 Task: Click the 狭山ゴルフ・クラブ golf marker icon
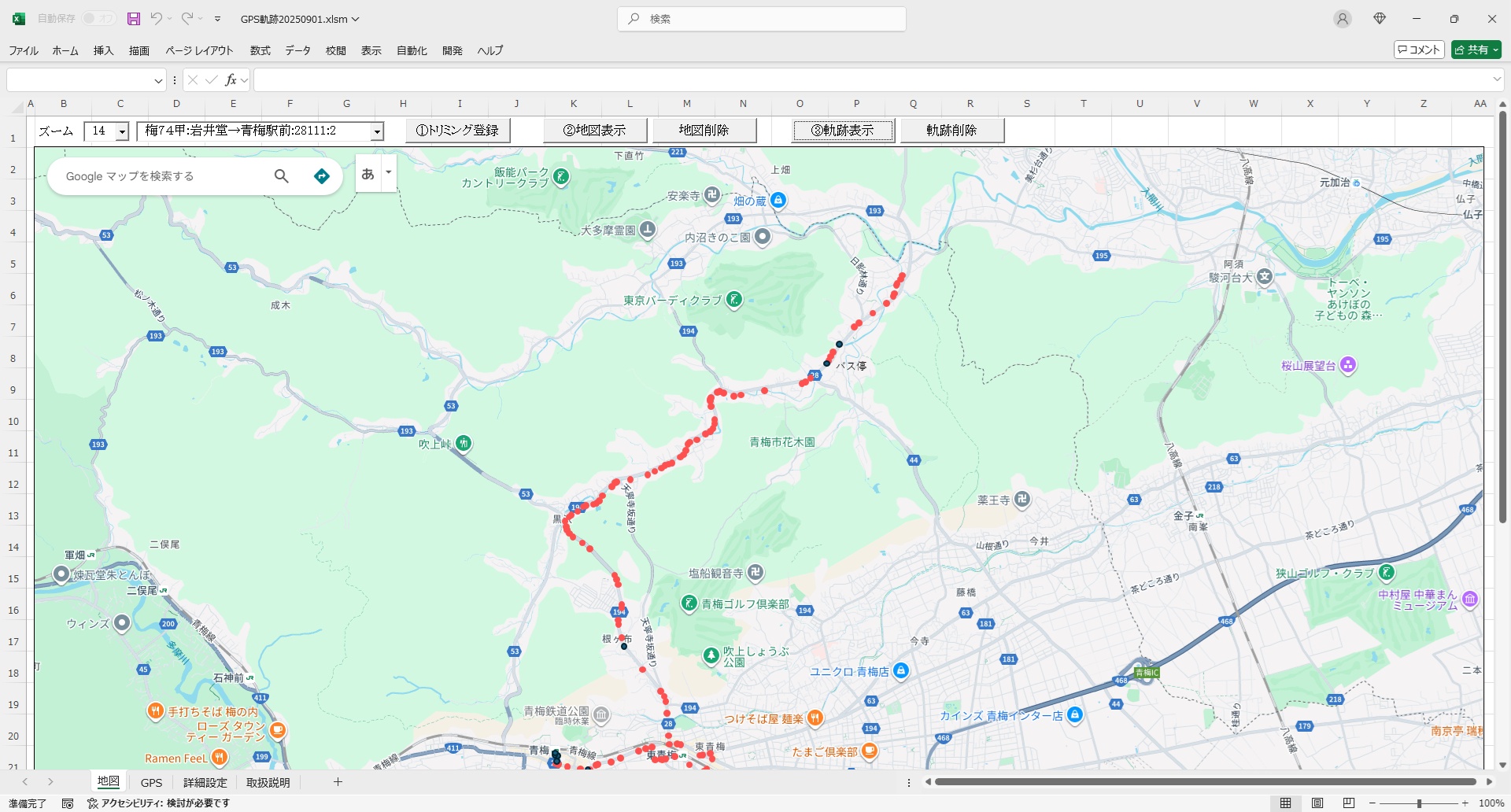[x=1387, y=572]
